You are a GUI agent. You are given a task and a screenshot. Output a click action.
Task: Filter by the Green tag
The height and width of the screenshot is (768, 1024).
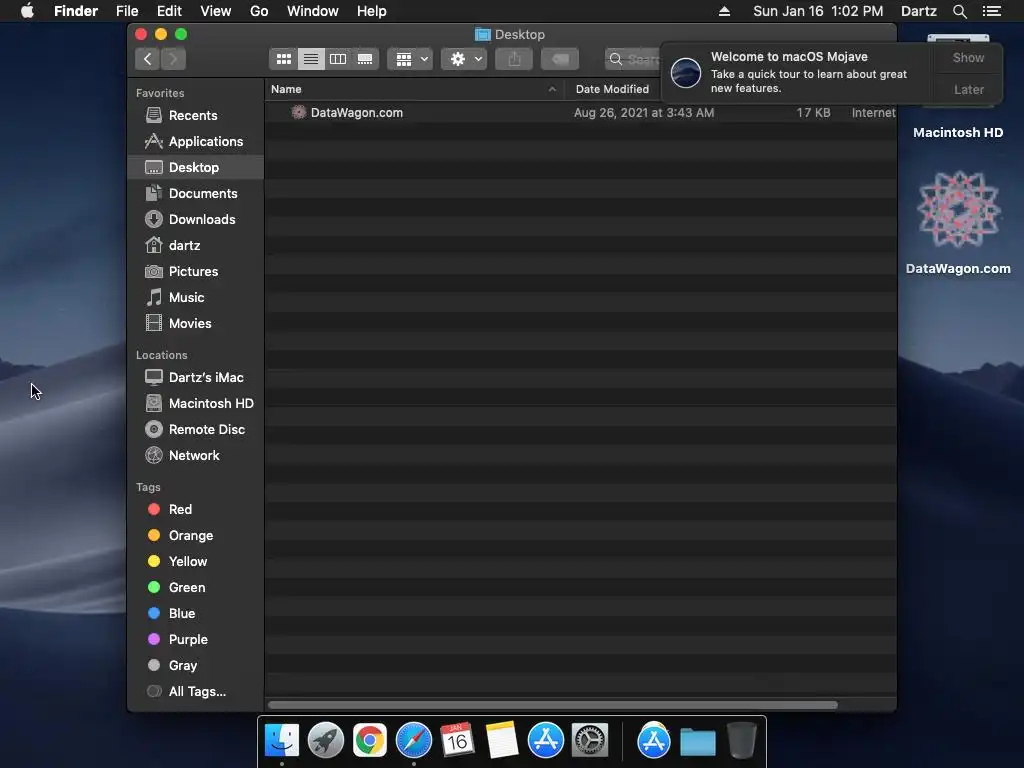(195, 588)
